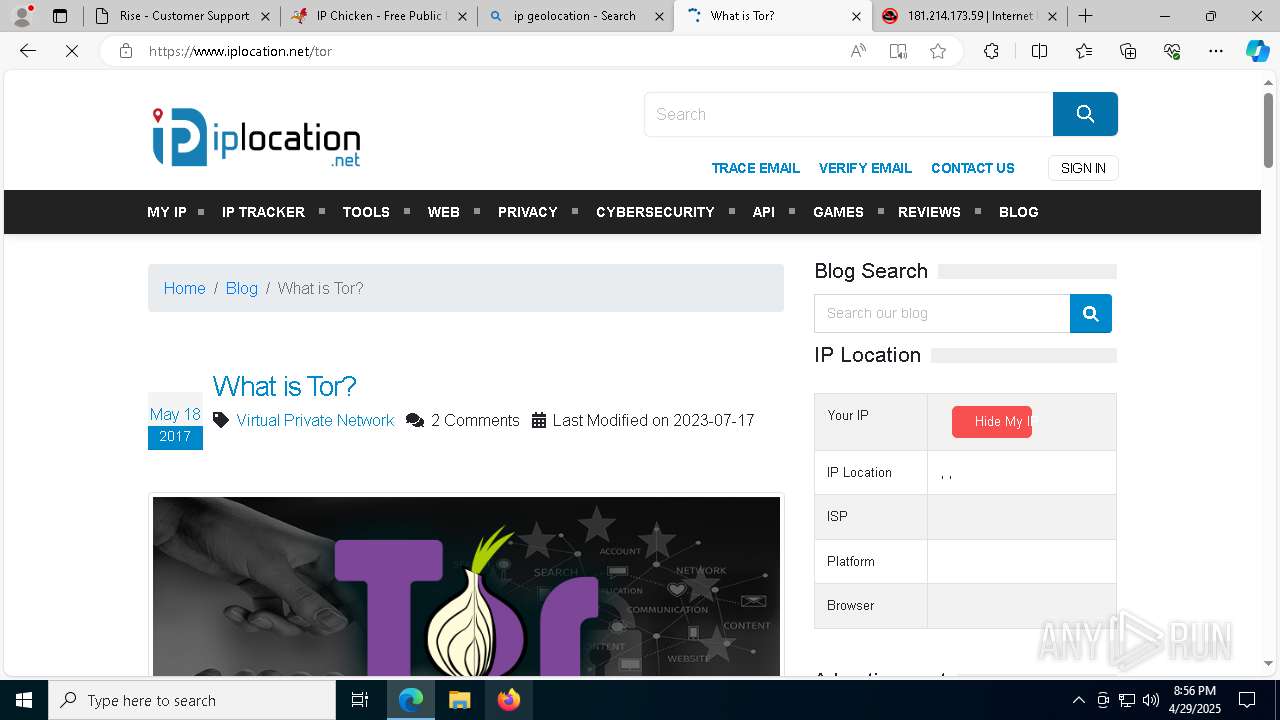Click the SIGN IN button

point(1083,168)
